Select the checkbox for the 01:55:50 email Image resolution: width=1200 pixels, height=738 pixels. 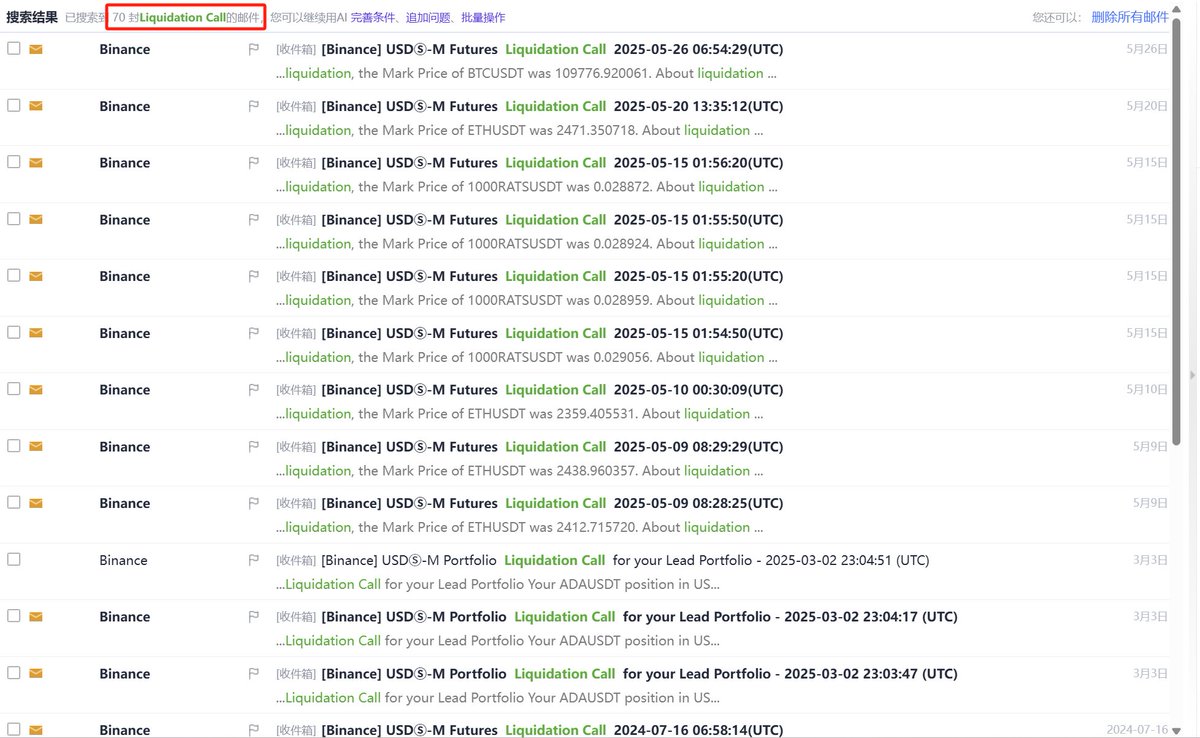click(14, 218)
